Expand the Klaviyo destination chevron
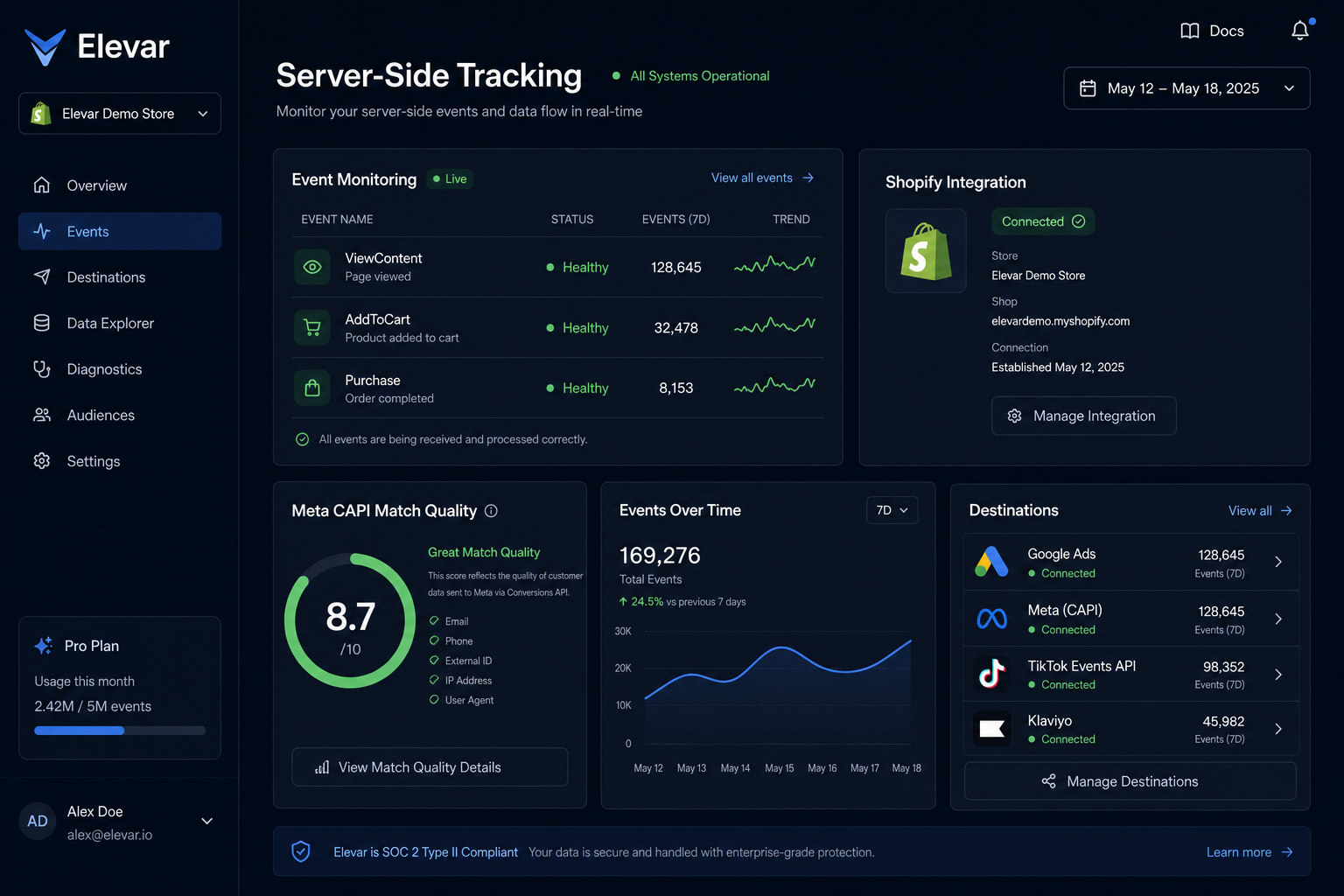The width and height of the screenshot is (1344, 896). [1278, 729]
